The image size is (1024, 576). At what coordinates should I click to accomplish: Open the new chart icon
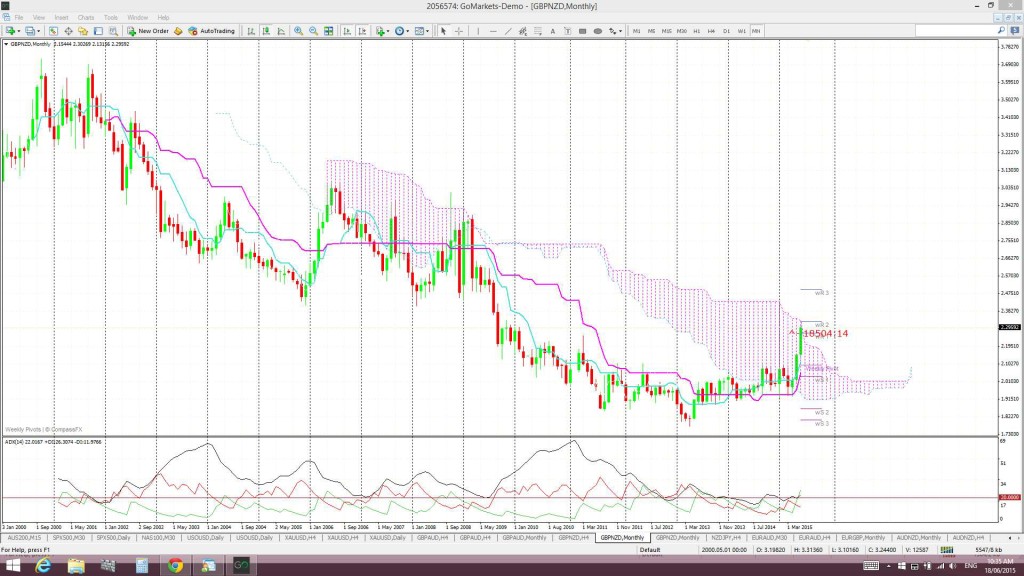10,31
